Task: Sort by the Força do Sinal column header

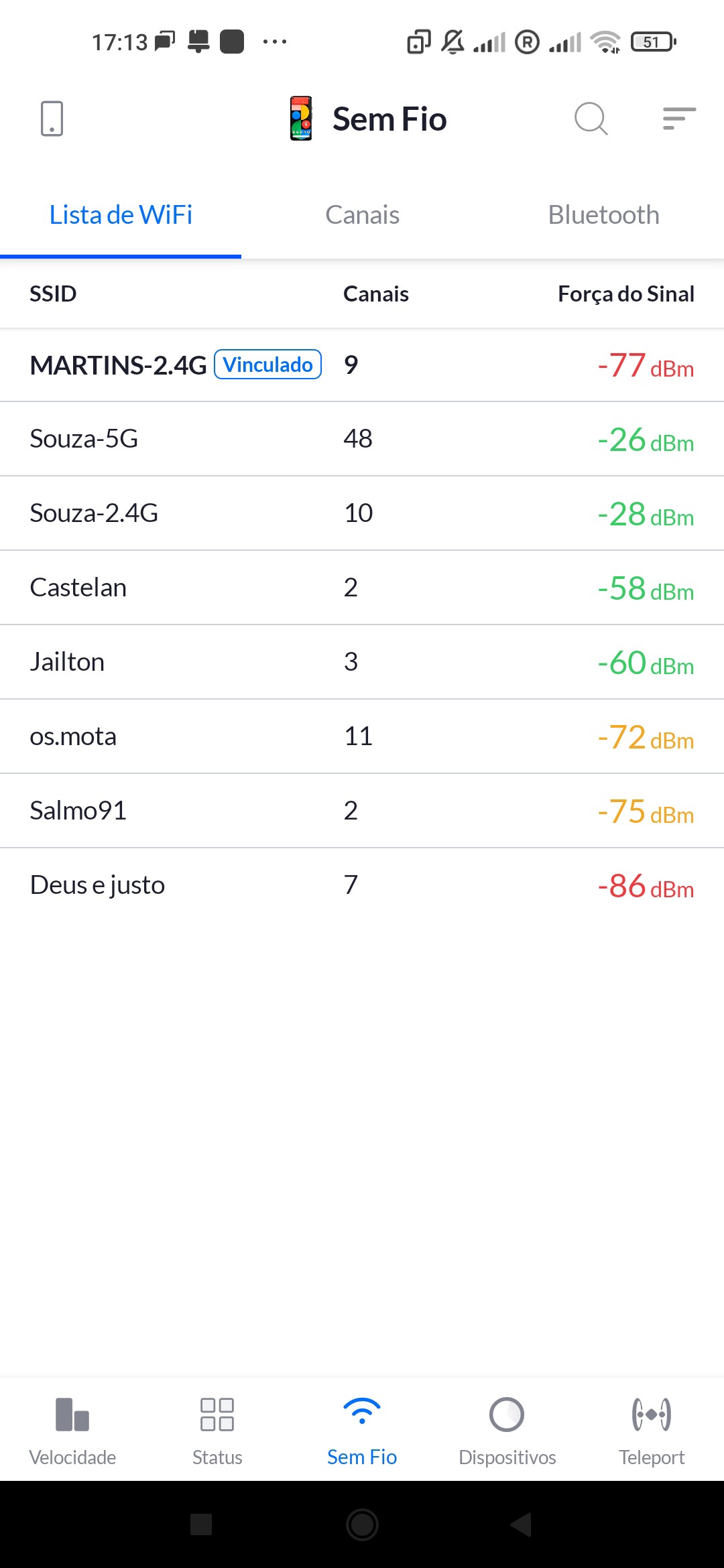Action: [625, 293]
